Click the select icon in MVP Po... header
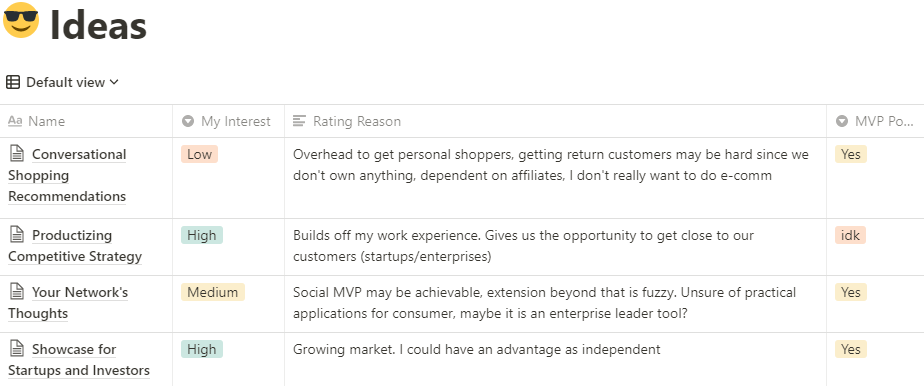The height and width of the screenshot is (386, 924). click(x=842, y=121)
